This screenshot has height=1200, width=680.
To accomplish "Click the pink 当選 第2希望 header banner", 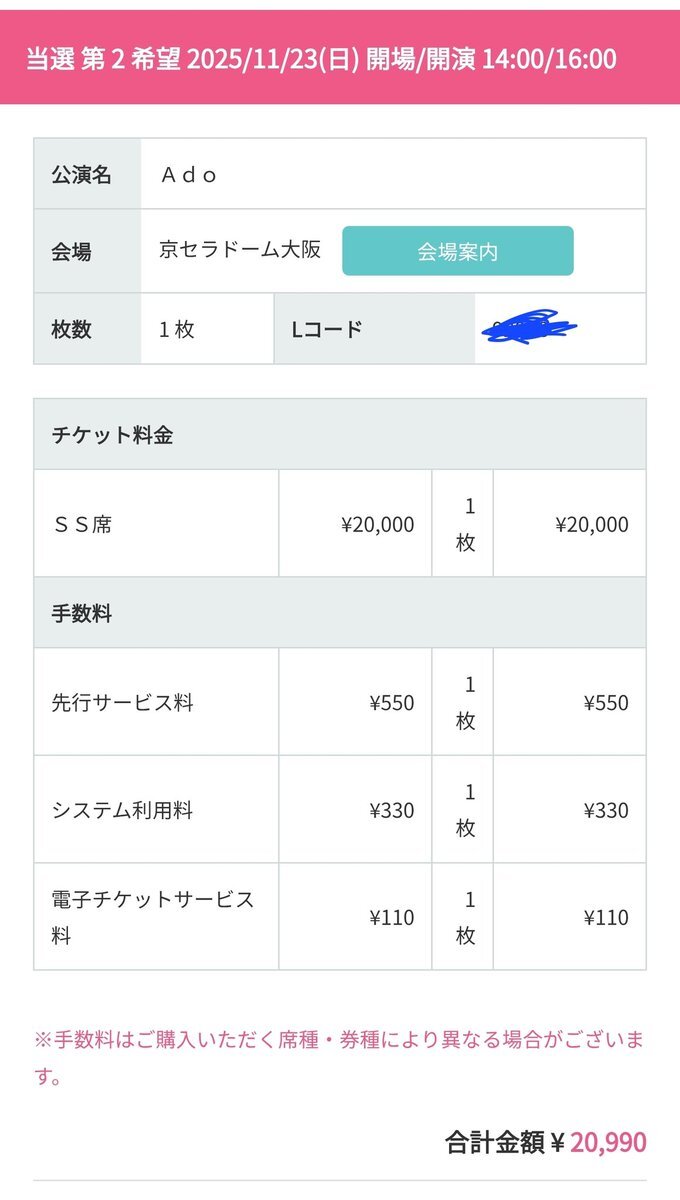I will tap(340, 57).
